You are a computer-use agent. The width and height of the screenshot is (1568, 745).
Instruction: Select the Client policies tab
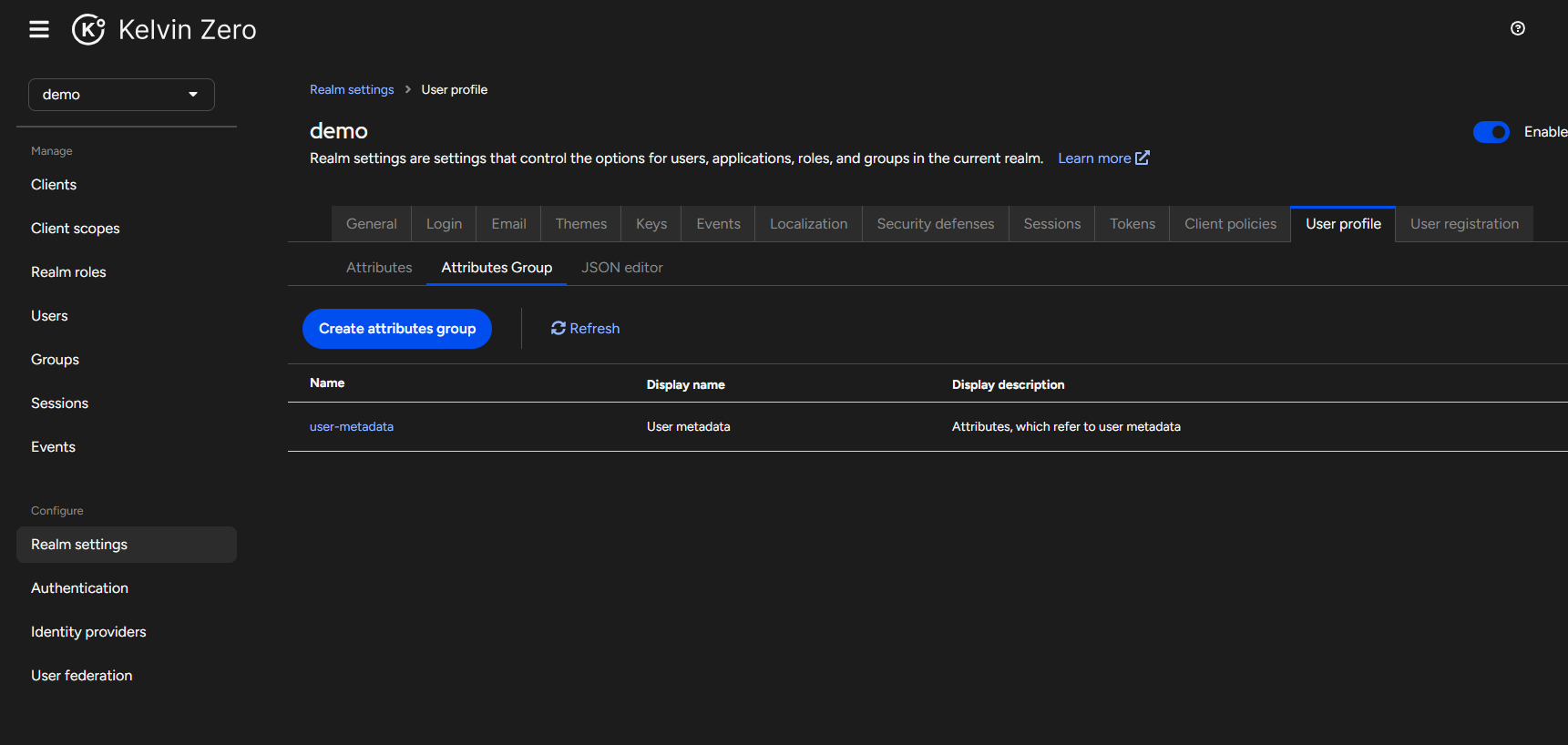point(1230,224)
